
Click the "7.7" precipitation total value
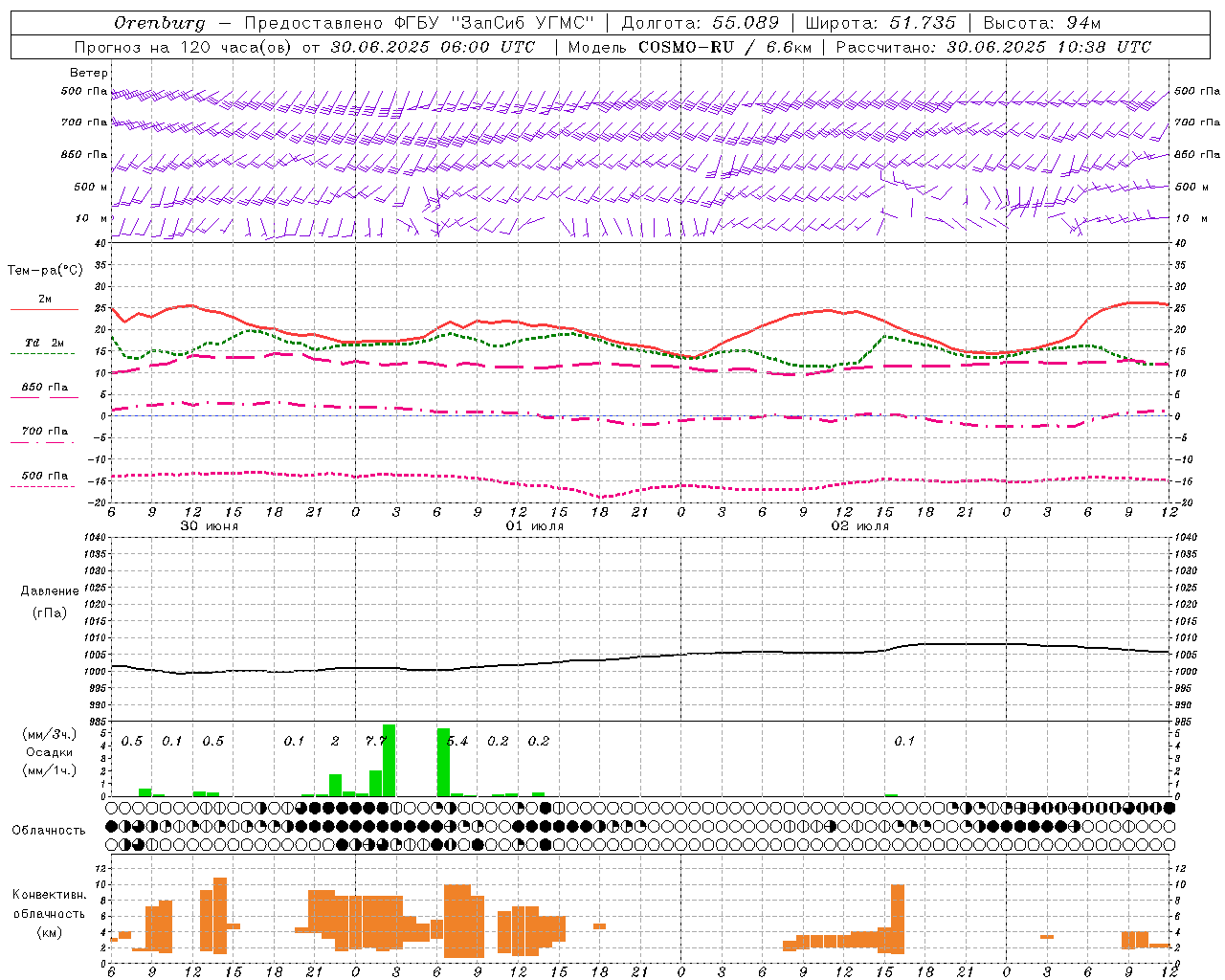(376, 741)
